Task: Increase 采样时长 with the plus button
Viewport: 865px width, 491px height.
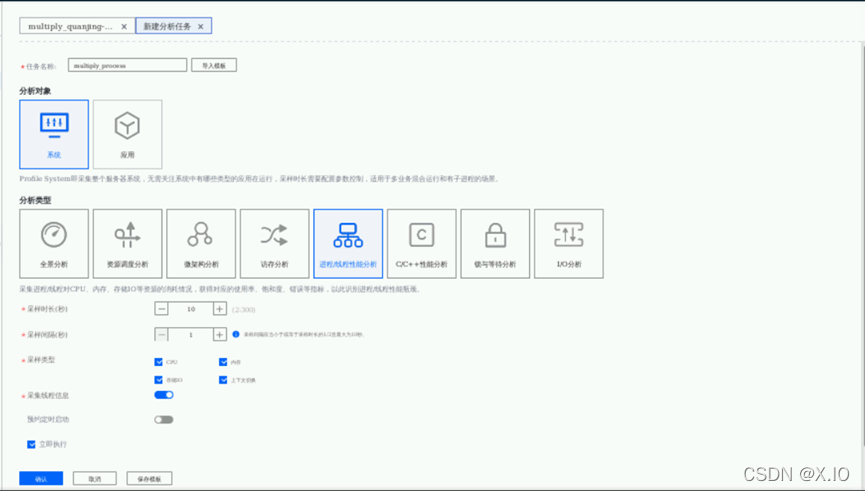Action: [x=220, y=309]
